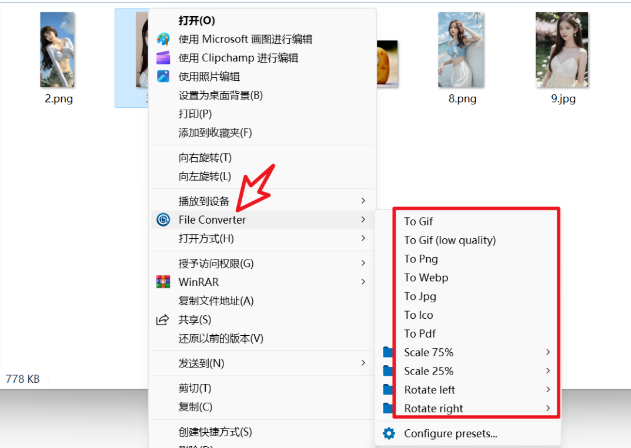Click the Clipchamp icon in the context menu
Screen dimensions: 631x448
click(x=163, y=58)
